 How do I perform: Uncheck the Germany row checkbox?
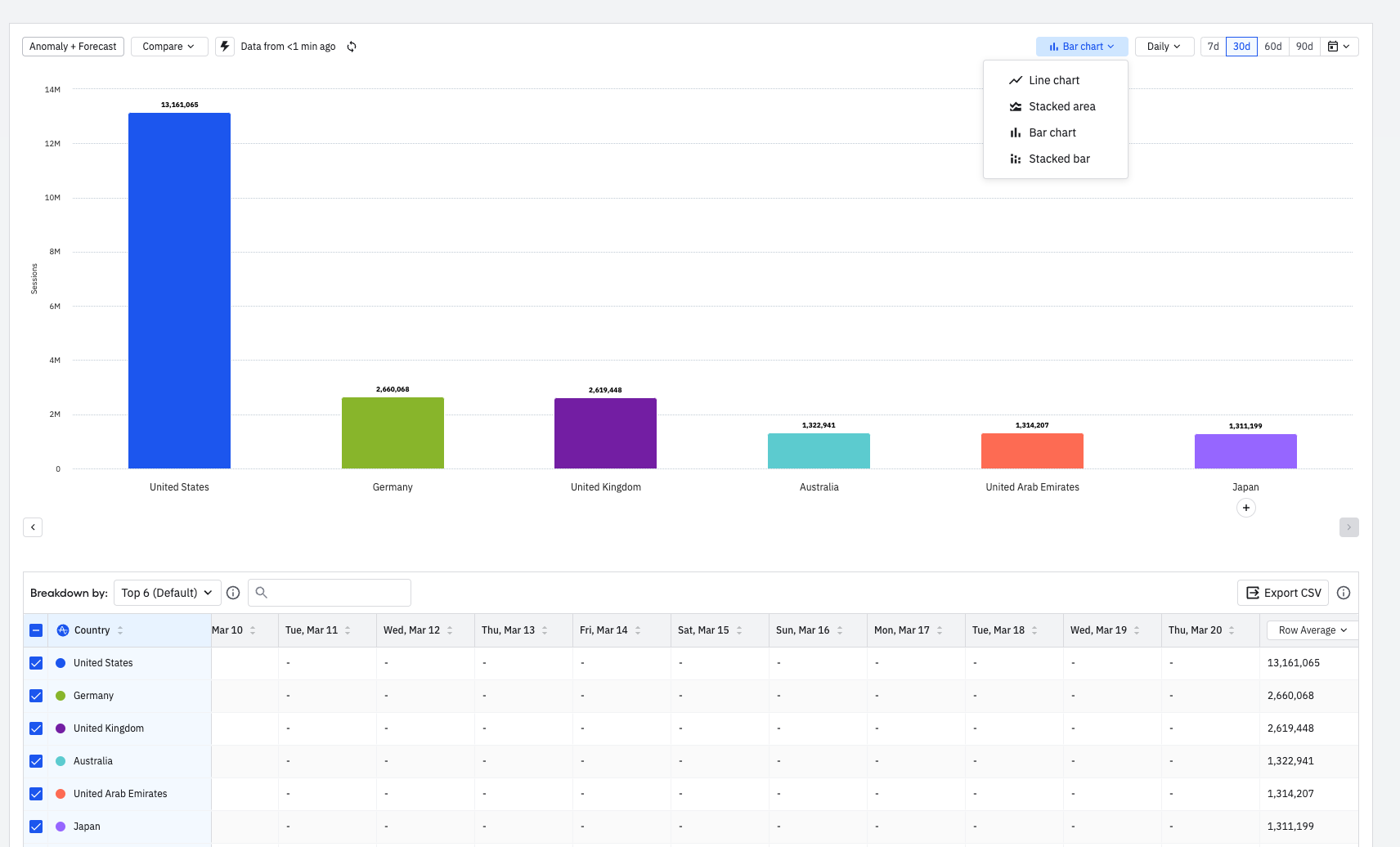(36, 696)
